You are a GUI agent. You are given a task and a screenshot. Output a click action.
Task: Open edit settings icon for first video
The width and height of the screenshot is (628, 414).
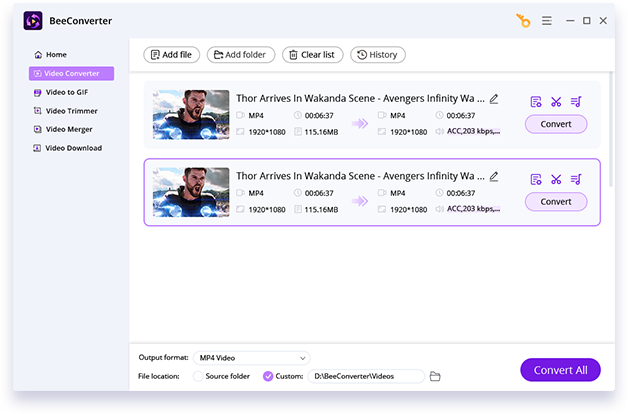[536, 101]
